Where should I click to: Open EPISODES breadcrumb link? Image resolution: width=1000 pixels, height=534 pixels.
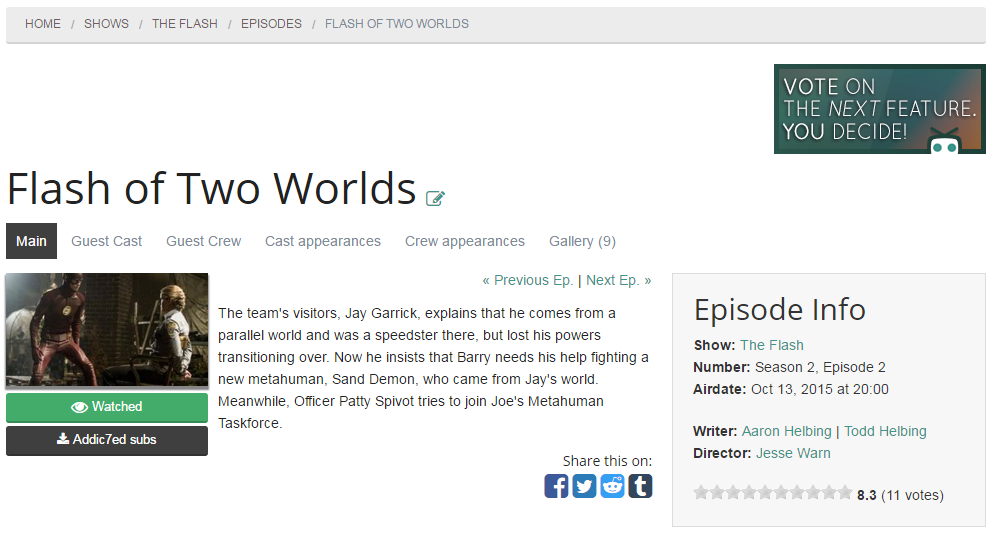click(x=271, y=24)
